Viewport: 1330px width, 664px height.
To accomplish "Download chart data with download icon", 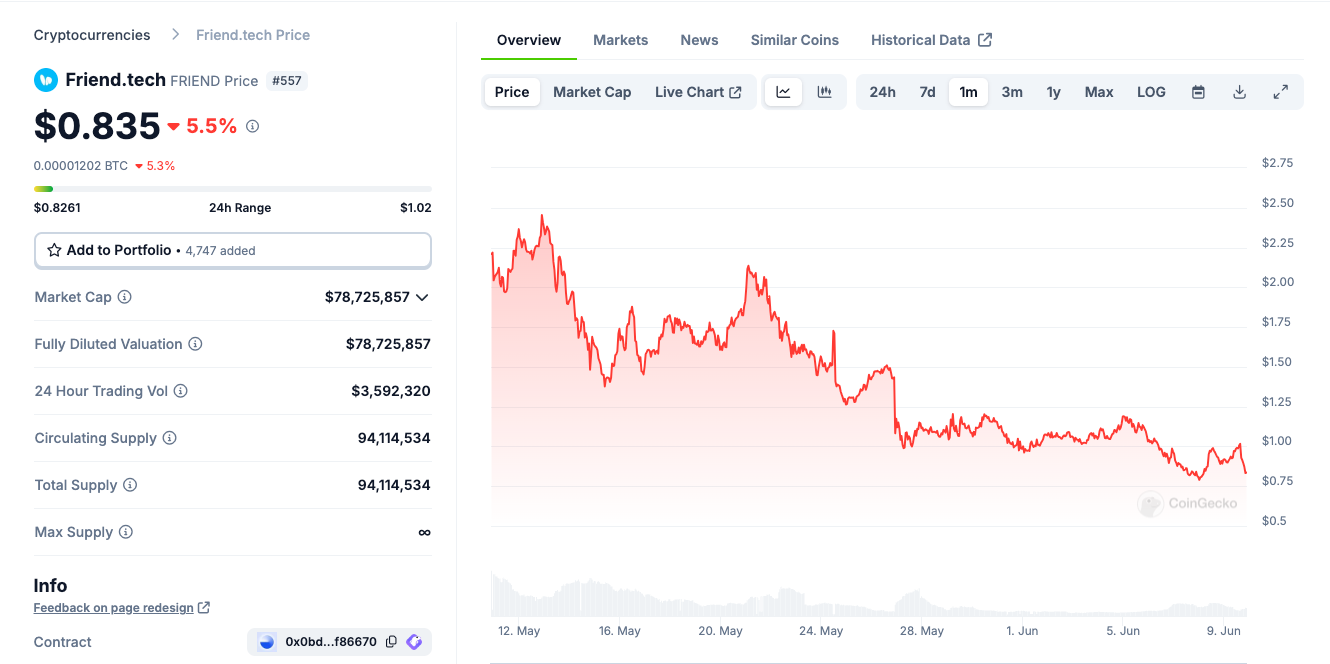I will [1239, 92].
